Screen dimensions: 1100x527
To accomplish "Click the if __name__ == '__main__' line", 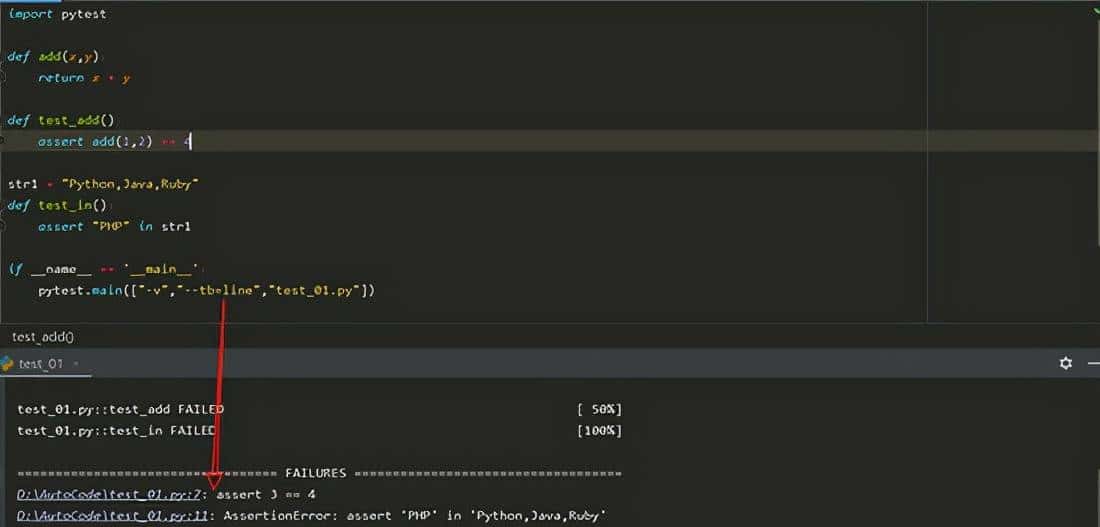I will click(105, 269).
